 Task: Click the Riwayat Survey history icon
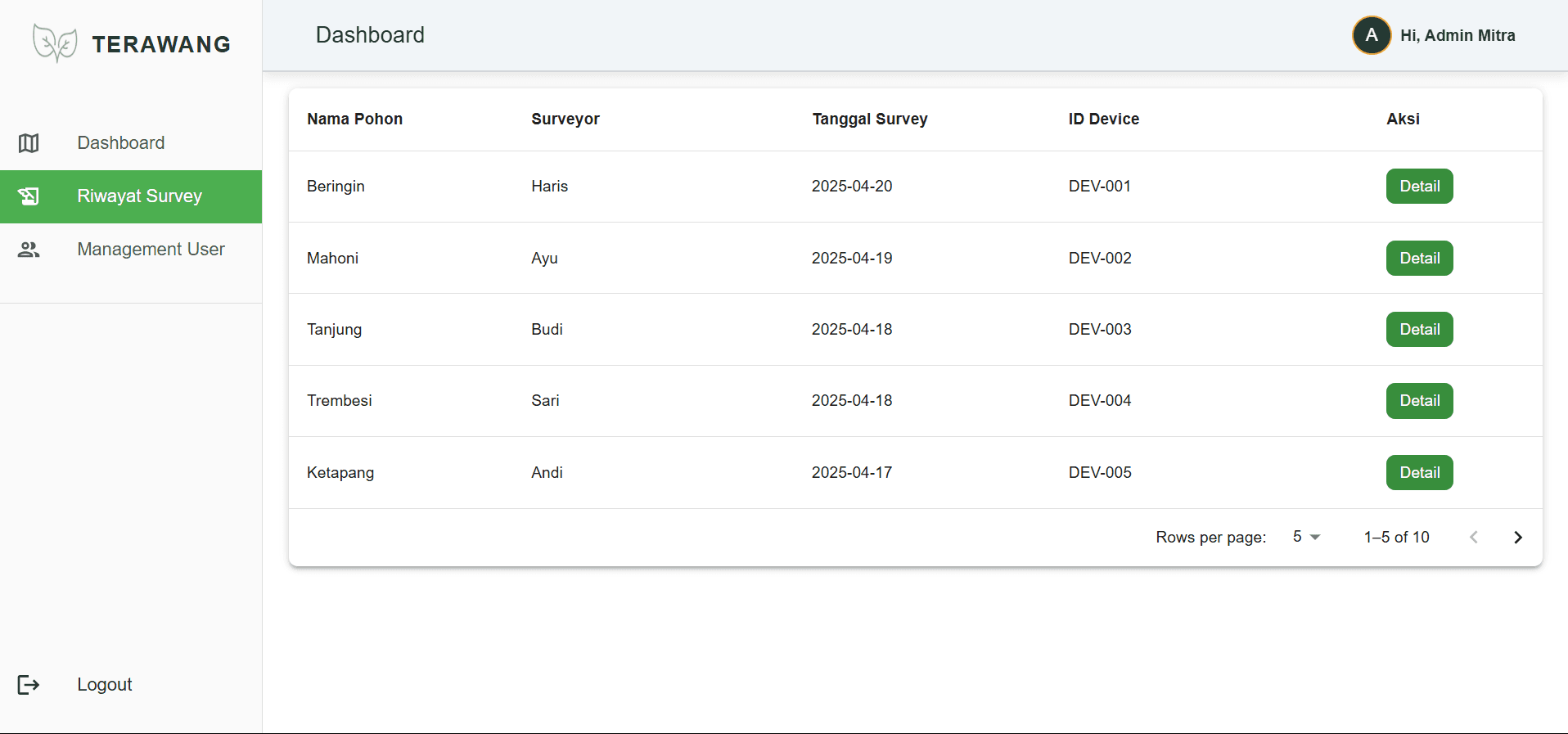click(29, 196)
